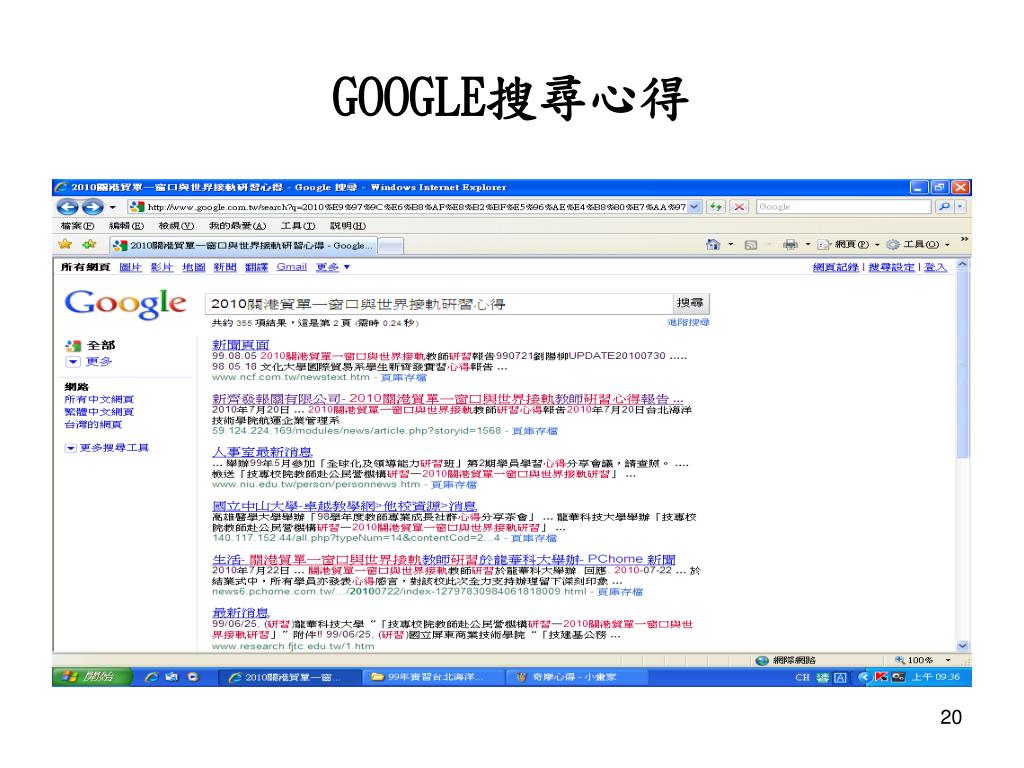Refresh the page with the green arrows icon
Screen dimensions: 1024x768
tap(716, 207)
